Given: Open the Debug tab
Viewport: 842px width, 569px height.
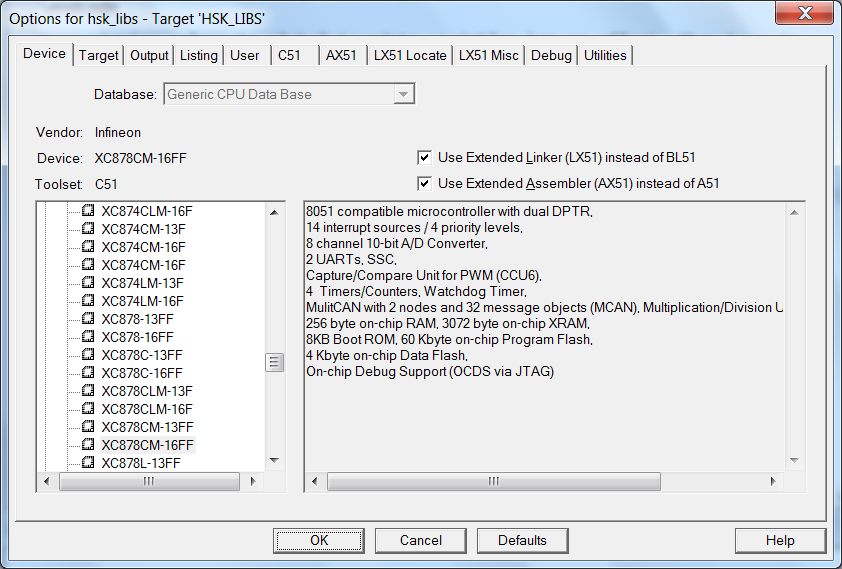Looking at the screenshot, I should click(x=551, y=55).
